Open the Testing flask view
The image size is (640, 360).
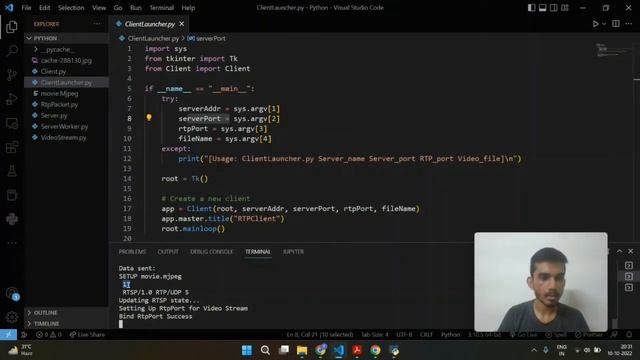click(x=12, y=171)
